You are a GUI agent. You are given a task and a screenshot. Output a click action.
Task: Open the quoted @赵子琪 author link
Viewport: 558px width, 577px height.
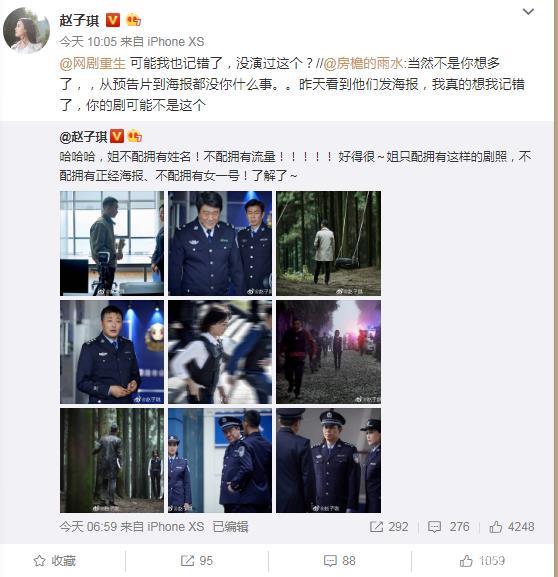tap(84, 137)
